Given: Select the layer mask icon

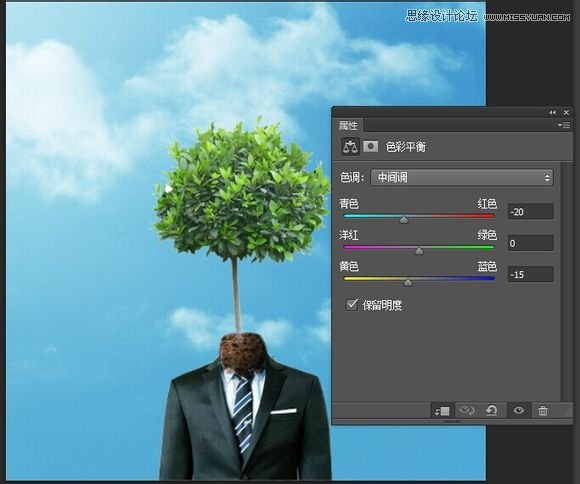Looking at the screenshot, I should click(x=370, y=147).
